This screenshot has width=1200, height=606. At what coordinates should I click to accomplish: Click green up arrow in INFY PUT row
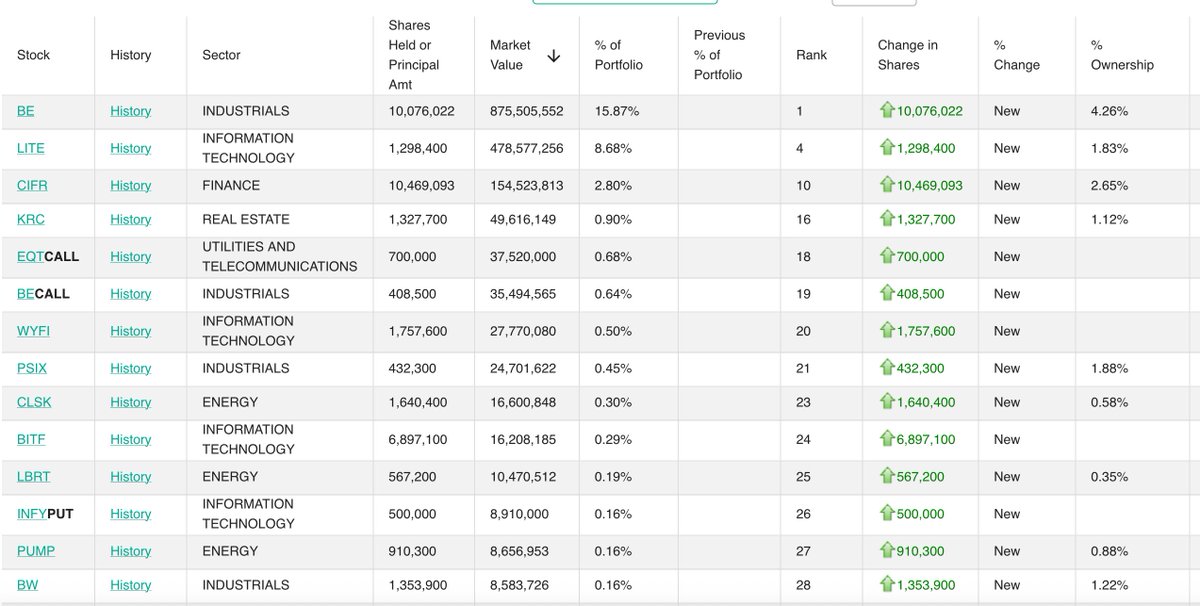[887, 513]
